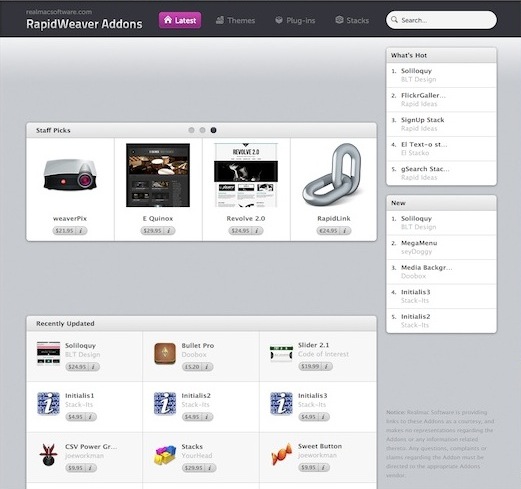Select the Initialis1 info icon
This screenshot has height=489, width=521.
point(48,404)
